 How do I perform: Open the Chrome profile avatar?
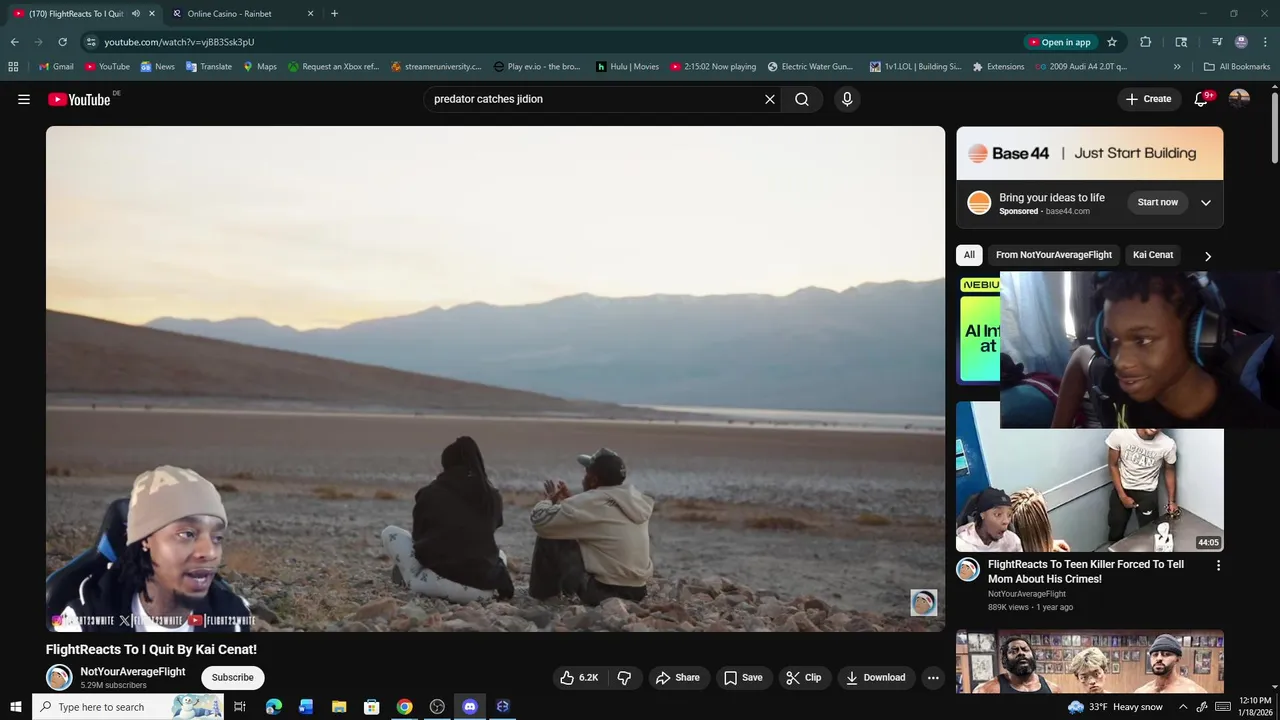(x=1241, y=42)
